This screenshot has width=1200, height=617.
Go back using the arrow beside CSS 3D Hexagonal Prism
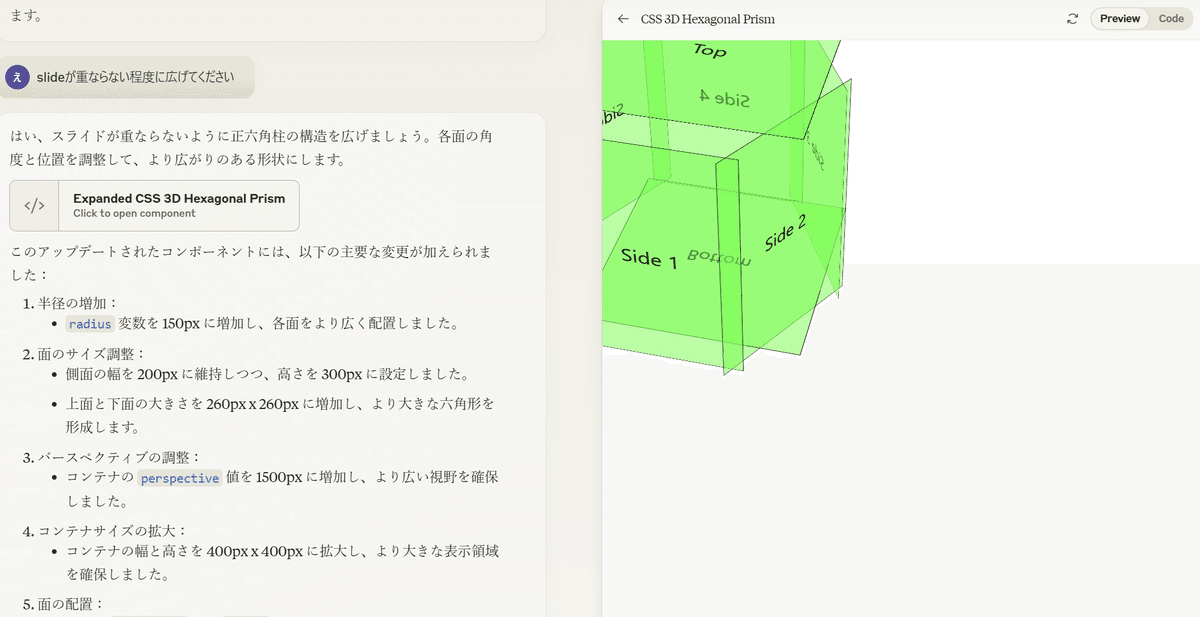point(623,19)
